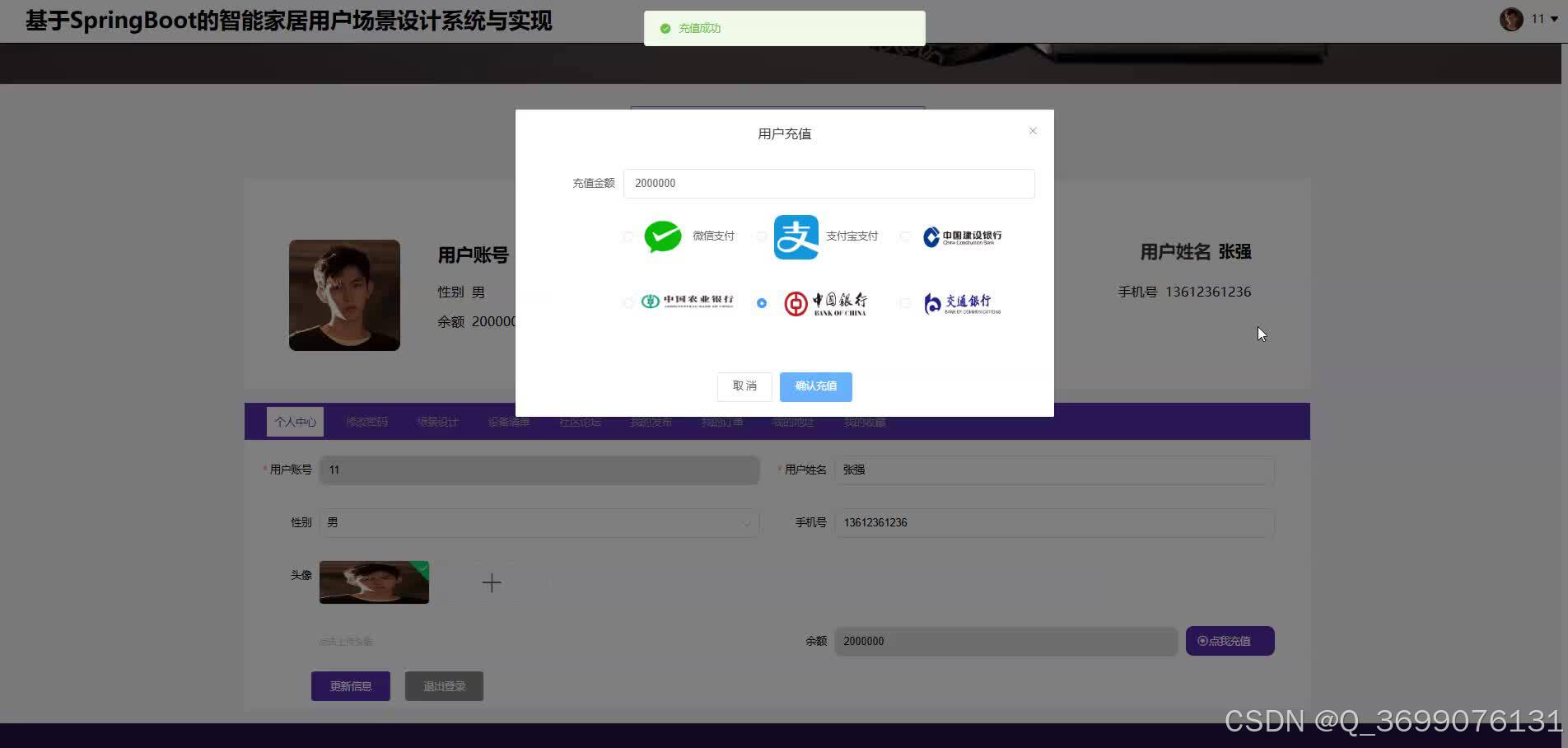This screenshot has width=1568, height=748.
Task: Click the China Construction Bank logo
Action: click(x=962, y=237)
